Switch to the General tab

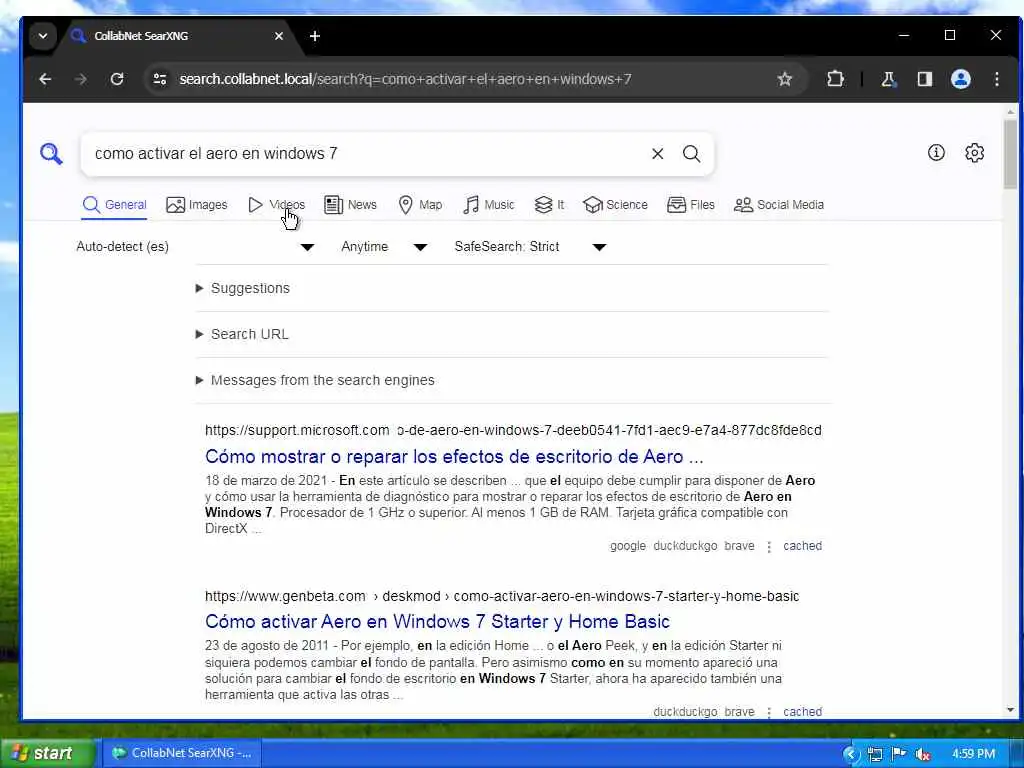[x=114, y=205]
